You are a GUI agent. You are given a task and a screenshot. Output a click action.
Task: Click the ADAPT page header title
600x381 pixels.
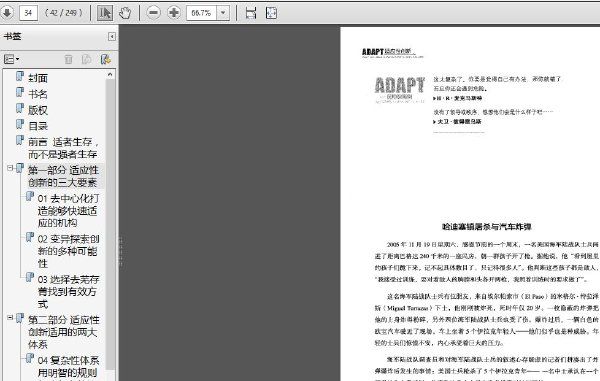[393, 52]
